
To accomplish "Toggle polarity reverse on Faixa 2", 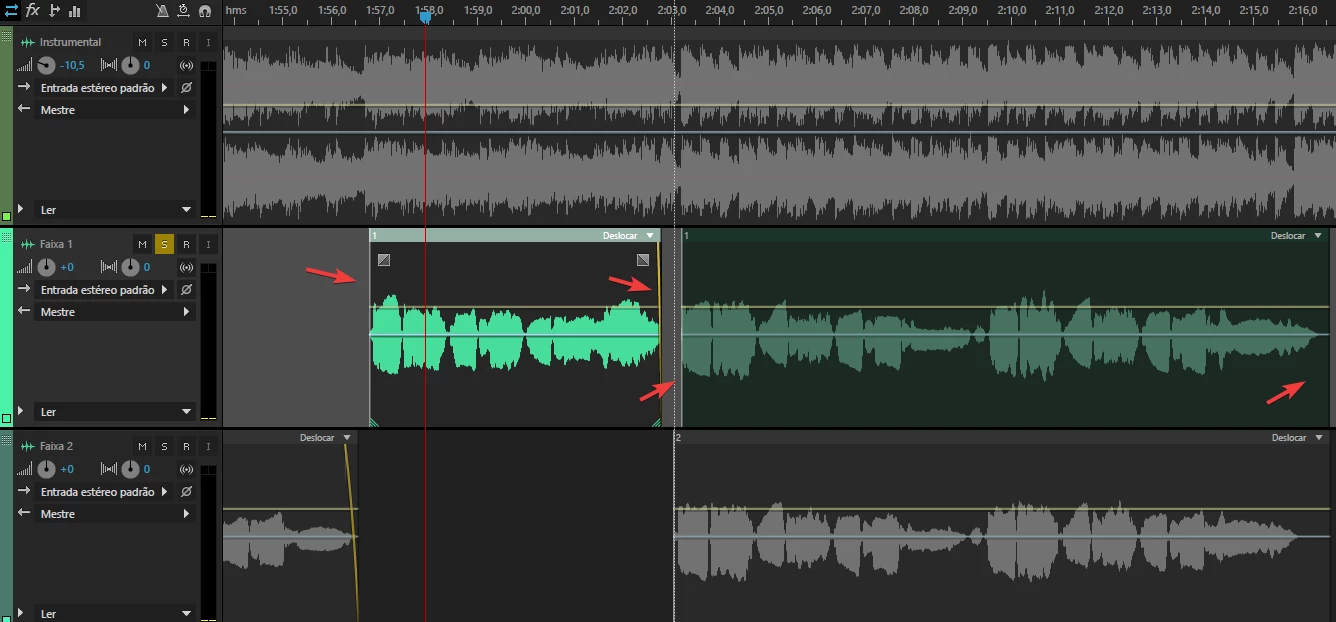I will 186,492.
